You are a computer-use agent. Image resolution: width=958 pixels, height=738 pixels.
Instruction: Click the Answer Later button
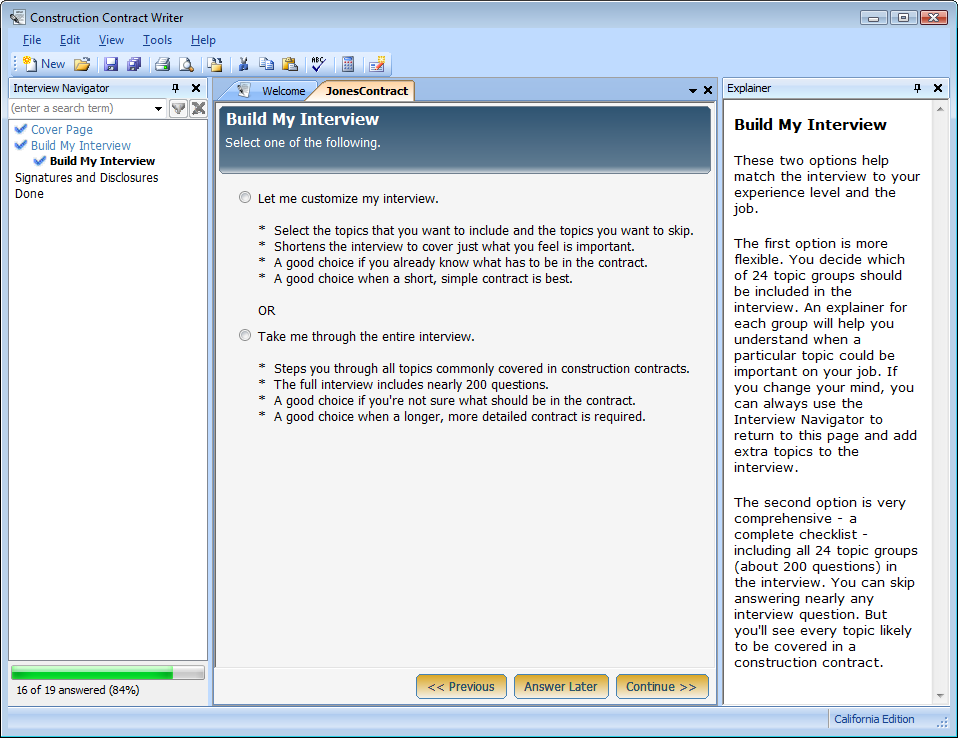point(561,687)
